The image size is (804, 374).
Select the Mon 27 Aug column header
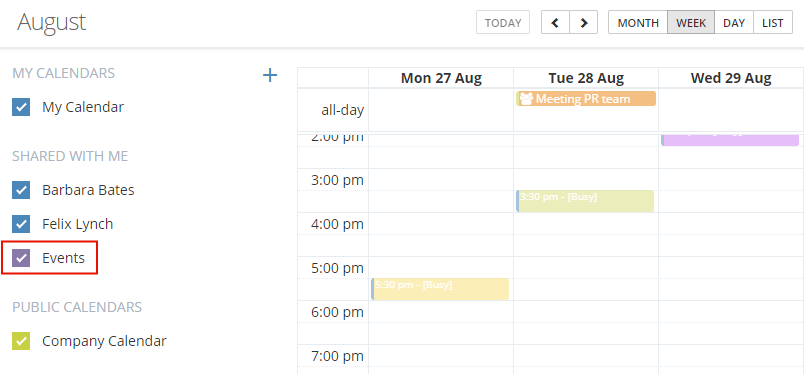point(441,78)
